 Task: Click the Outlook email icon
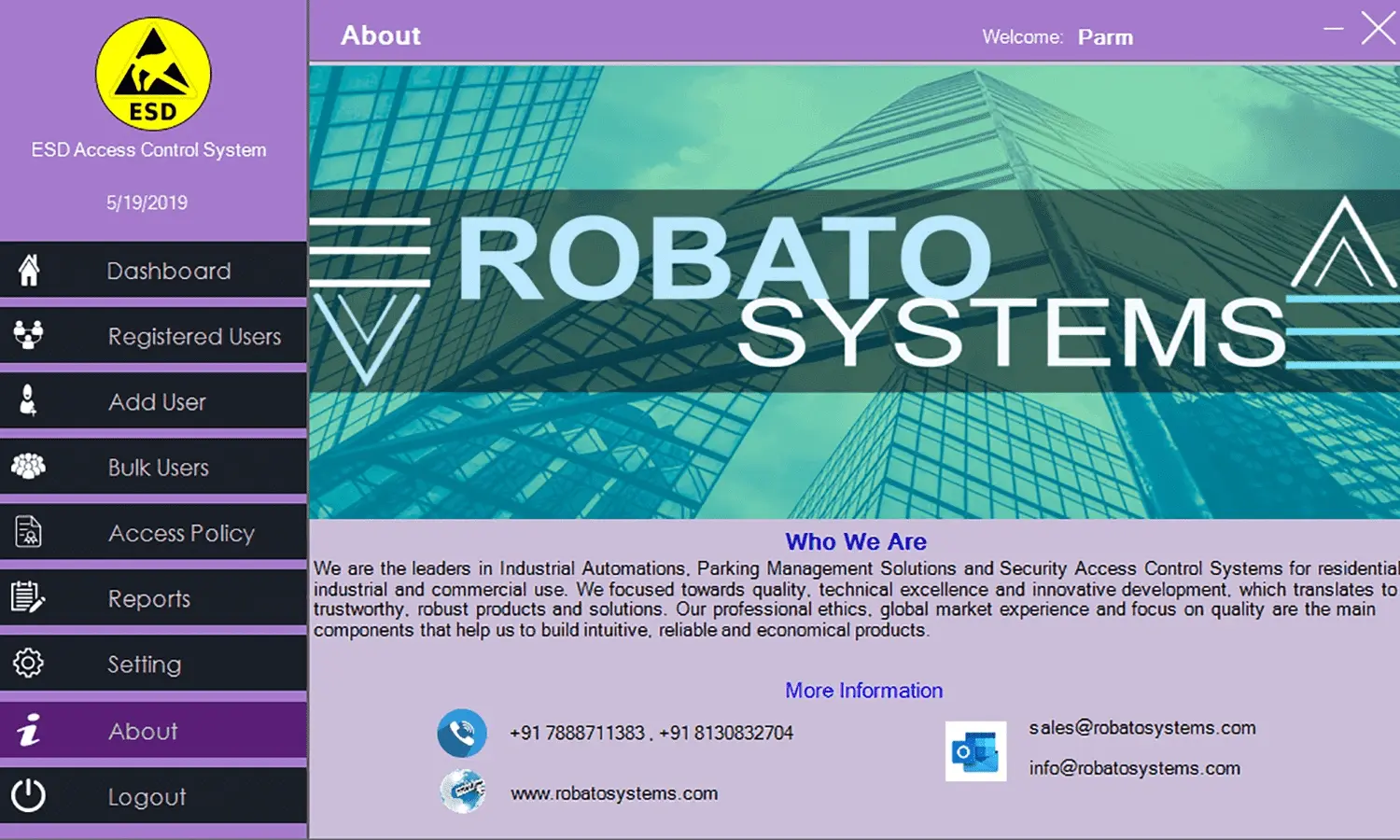pyautogui.click(x=975, y=751)
